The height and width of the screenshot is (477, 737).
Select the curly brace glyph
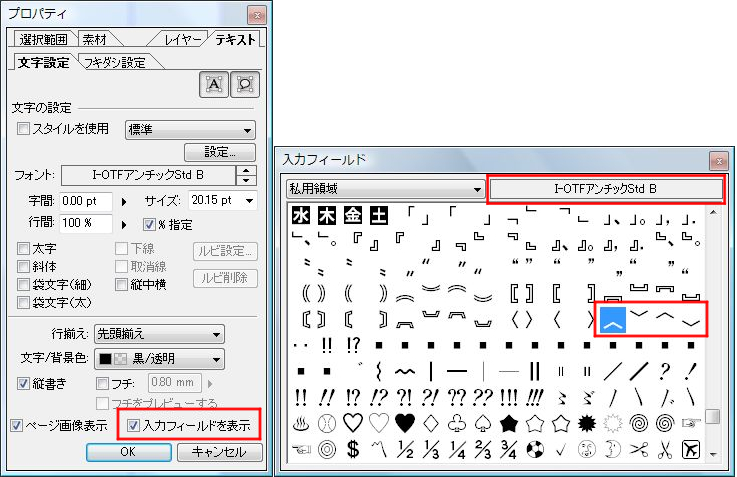(379, 371)
